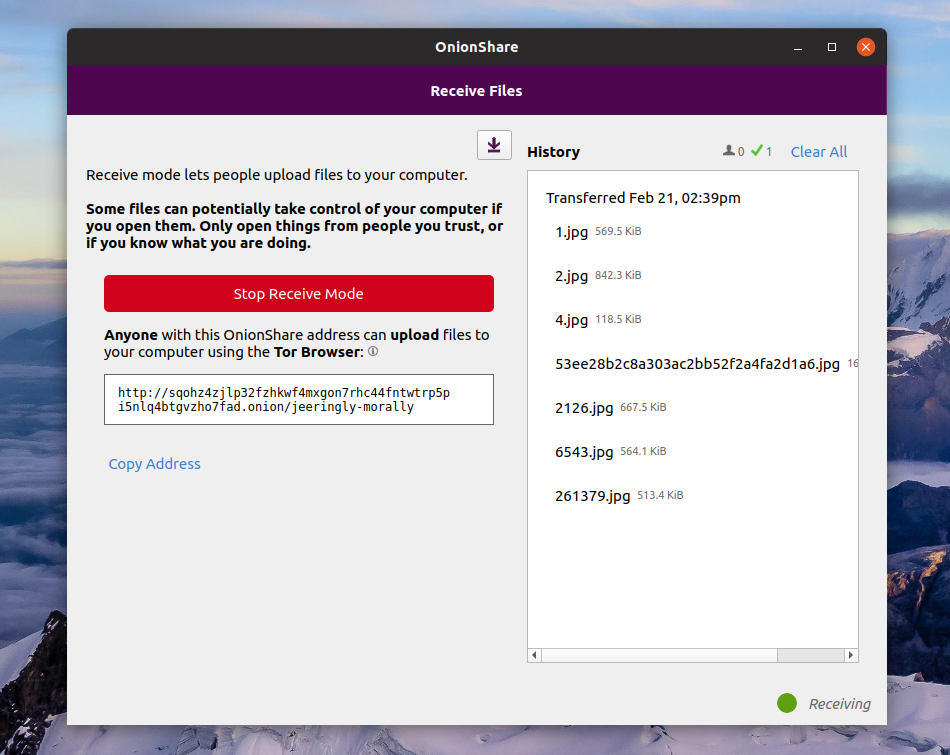Click the info icon beside Tor Browser
This screenshot has width=950, height=755.
tap(372, 352)
